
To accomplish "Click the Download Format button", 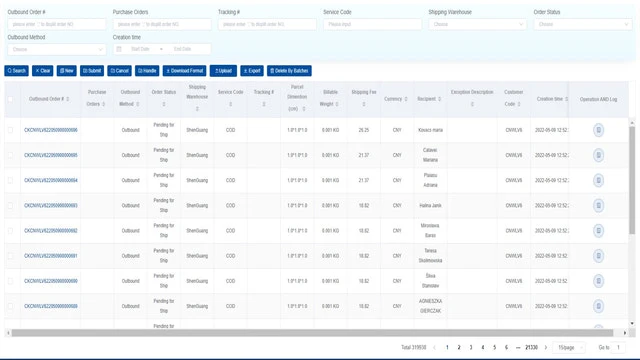I will [184, 71].
